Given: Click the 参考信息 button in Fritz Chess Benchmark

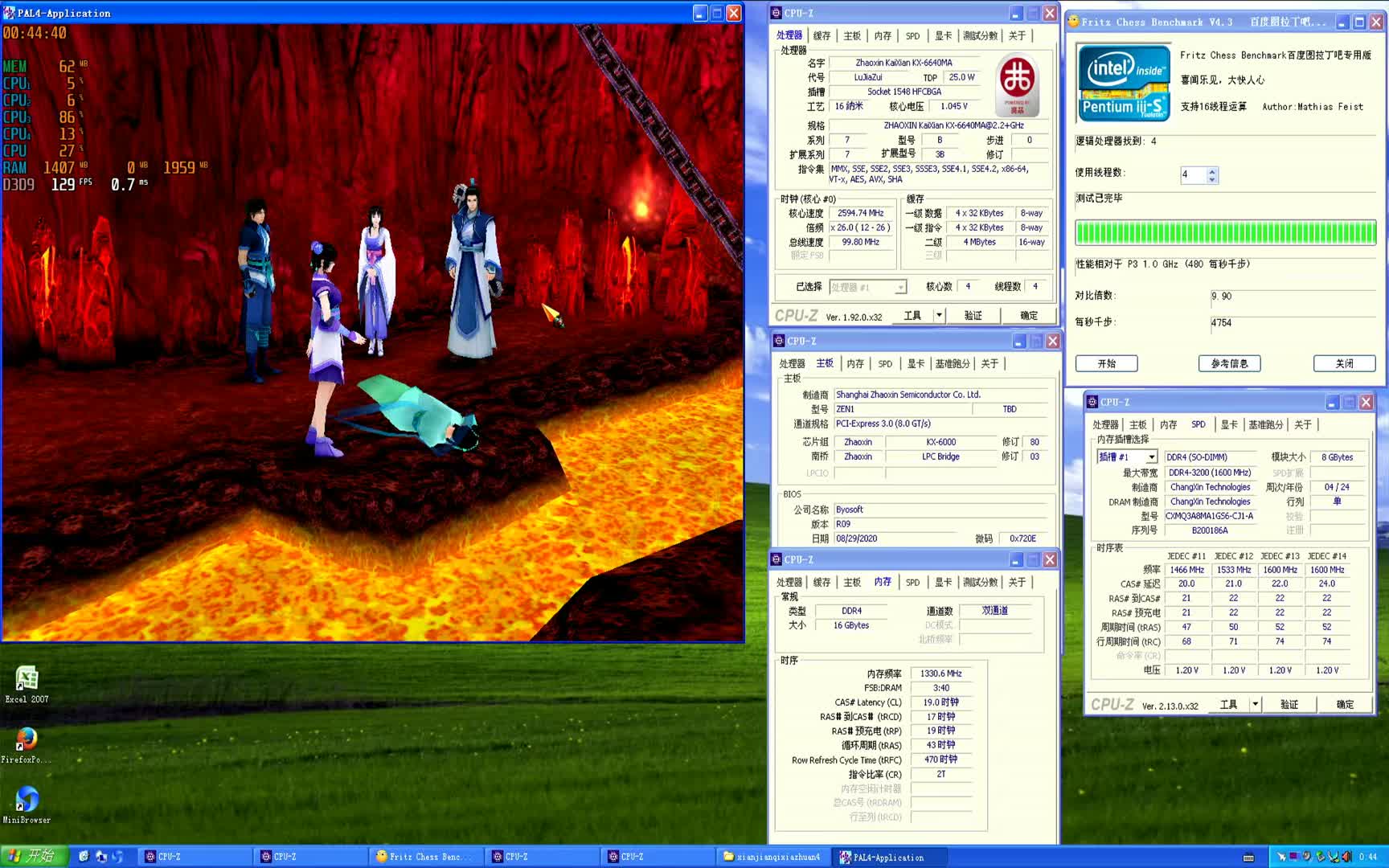Looking at the screenshot, I should click(1229, 364).
